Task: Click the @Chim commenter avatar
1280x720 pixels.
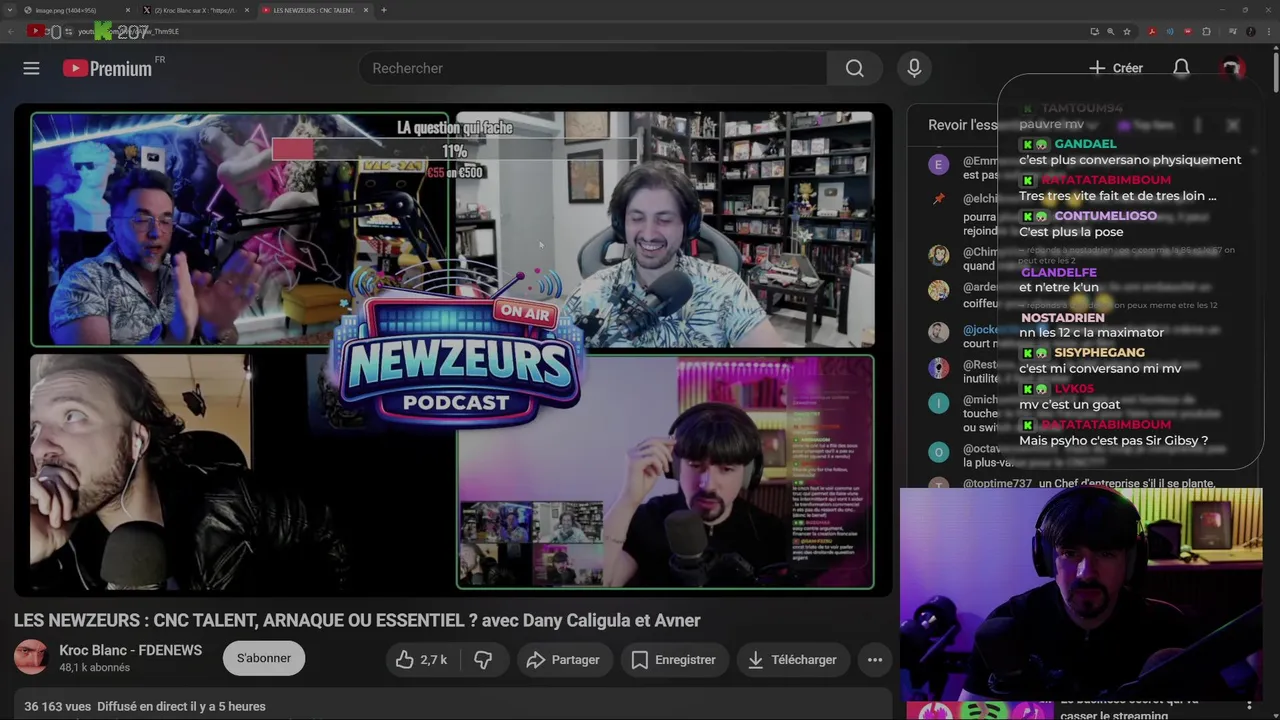Action: pos(938,255)
